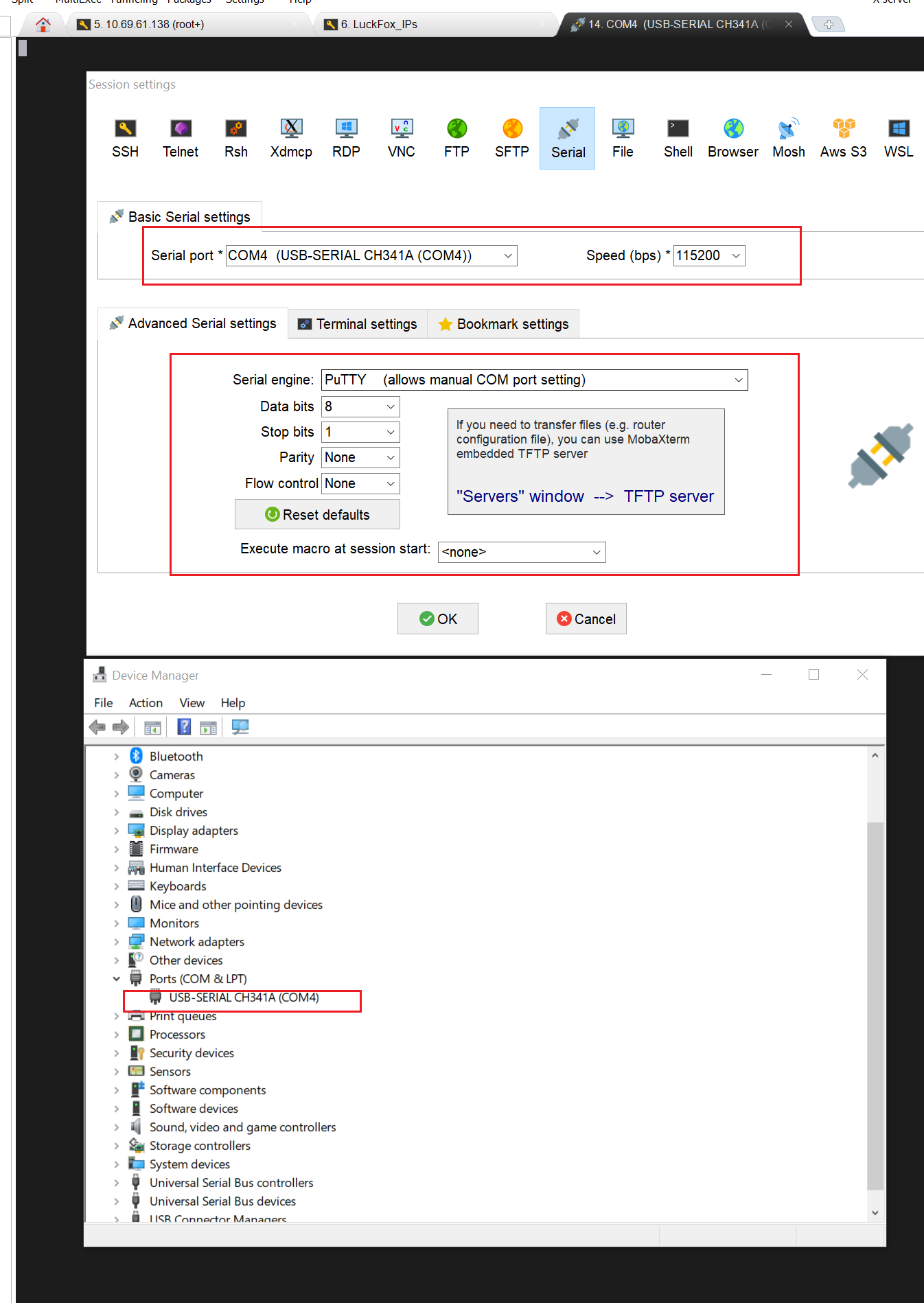Choose the Browser session icon
The width and height of the screenshot is (924, 1303).
(x=733, y=138)
